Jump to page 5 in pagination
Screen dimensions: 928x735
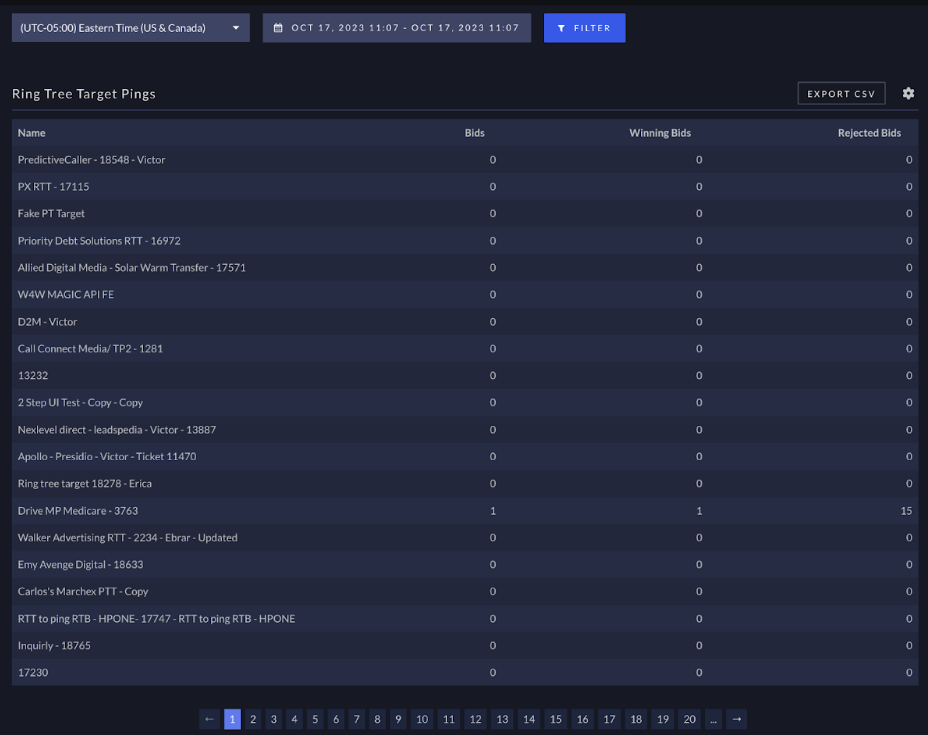click(x=315, y=719)
